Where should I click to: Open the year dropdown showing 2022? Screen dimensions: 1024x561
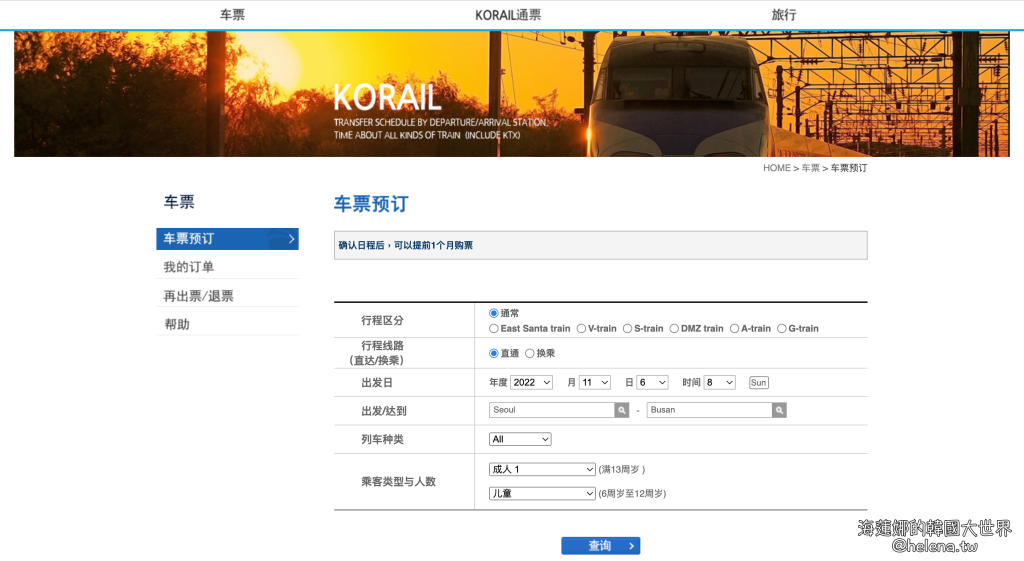pos(531,383)
